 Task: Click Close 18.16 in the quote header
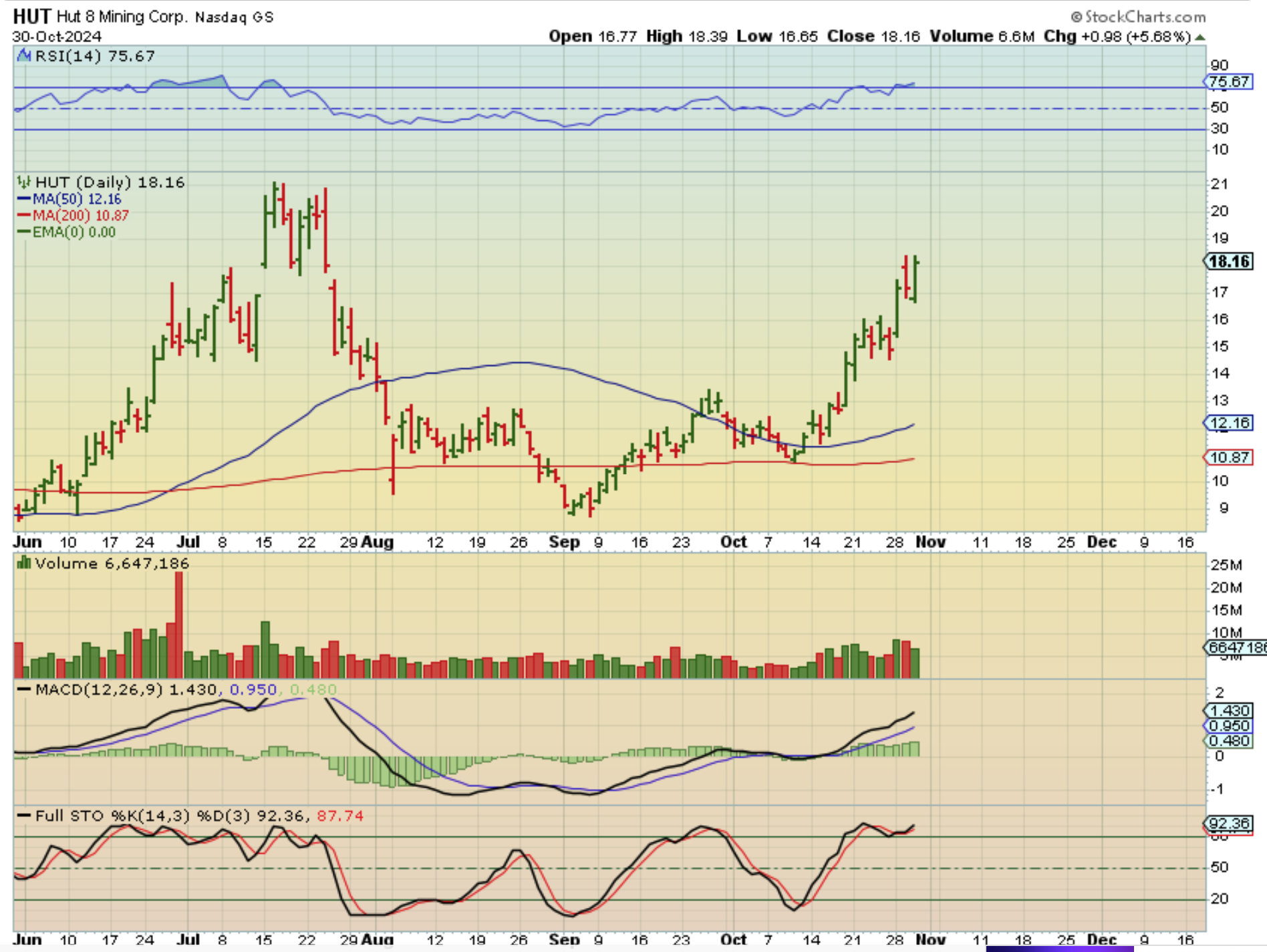coord(873,36)
